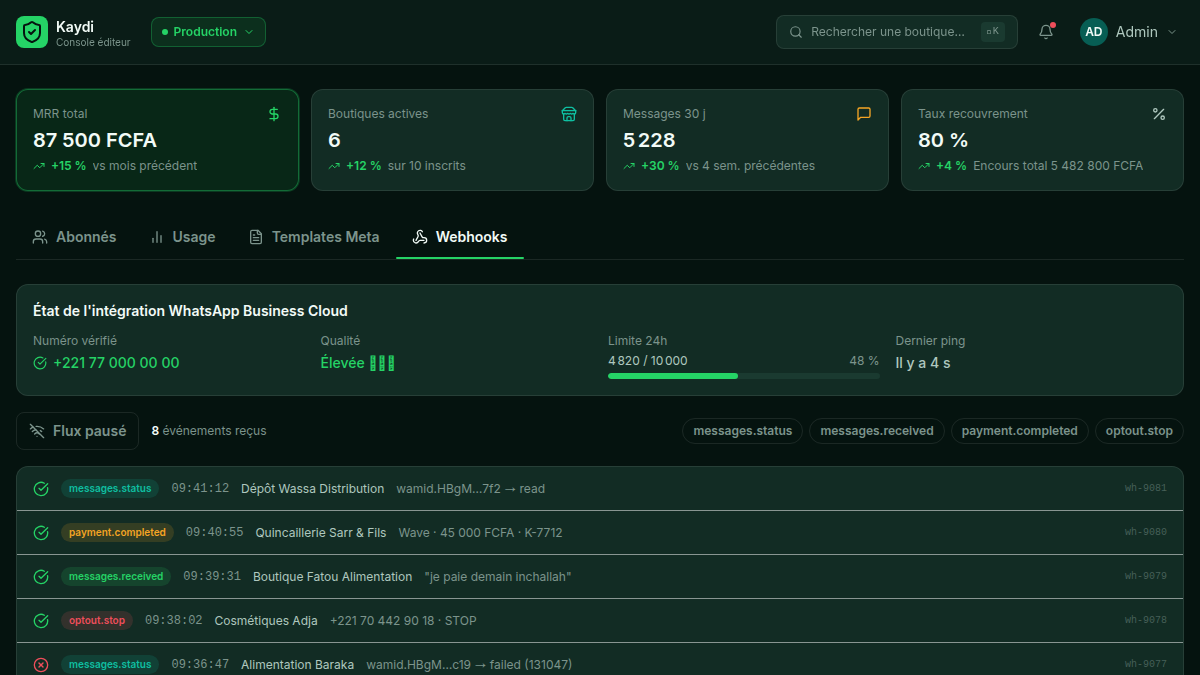The width and height of the screenshot is (1200, 675).
Task: Click the AD avatar circle
Action: click(1094, 32)
